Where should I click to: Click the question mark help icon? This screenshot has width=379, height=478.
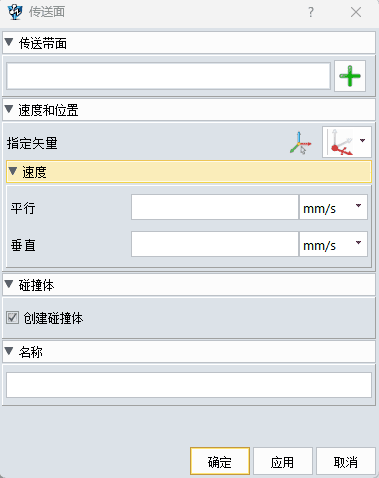tap(311, 12)
